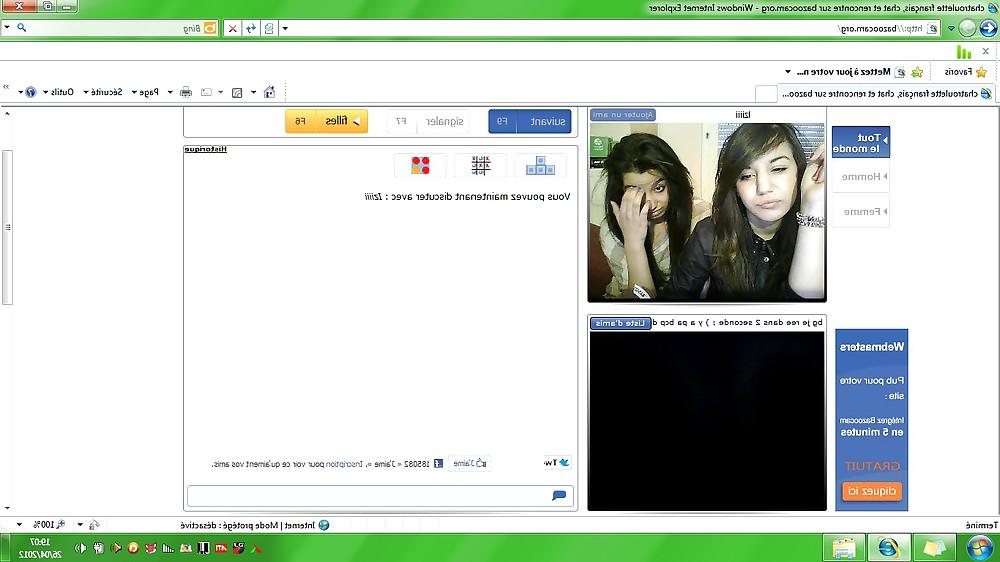Click the 'Liste d'amis' button
This screenshot has width=1000, height=562.
click(621, 323)
